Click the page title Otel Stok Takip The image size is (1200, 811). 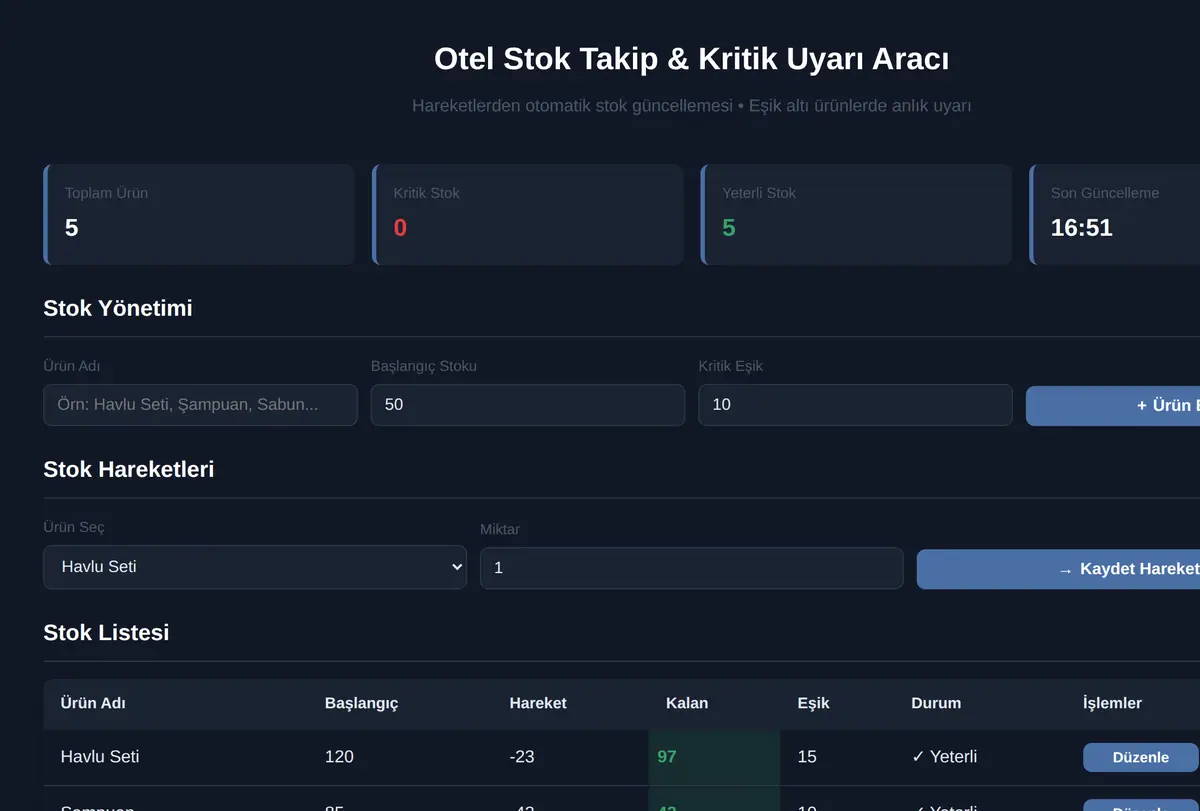pos(692,59)
